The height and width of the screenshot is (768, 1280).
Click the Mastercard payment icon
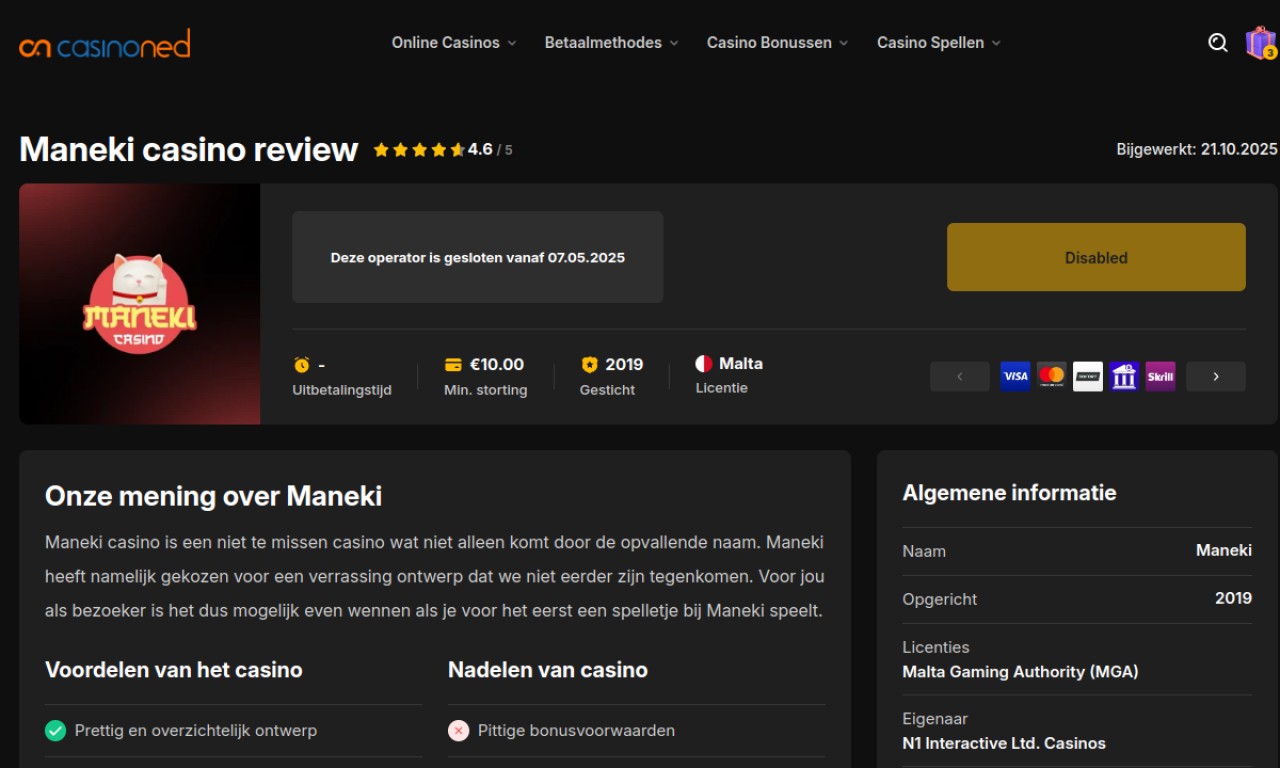pyautogui.click(x=1051, y=376)
